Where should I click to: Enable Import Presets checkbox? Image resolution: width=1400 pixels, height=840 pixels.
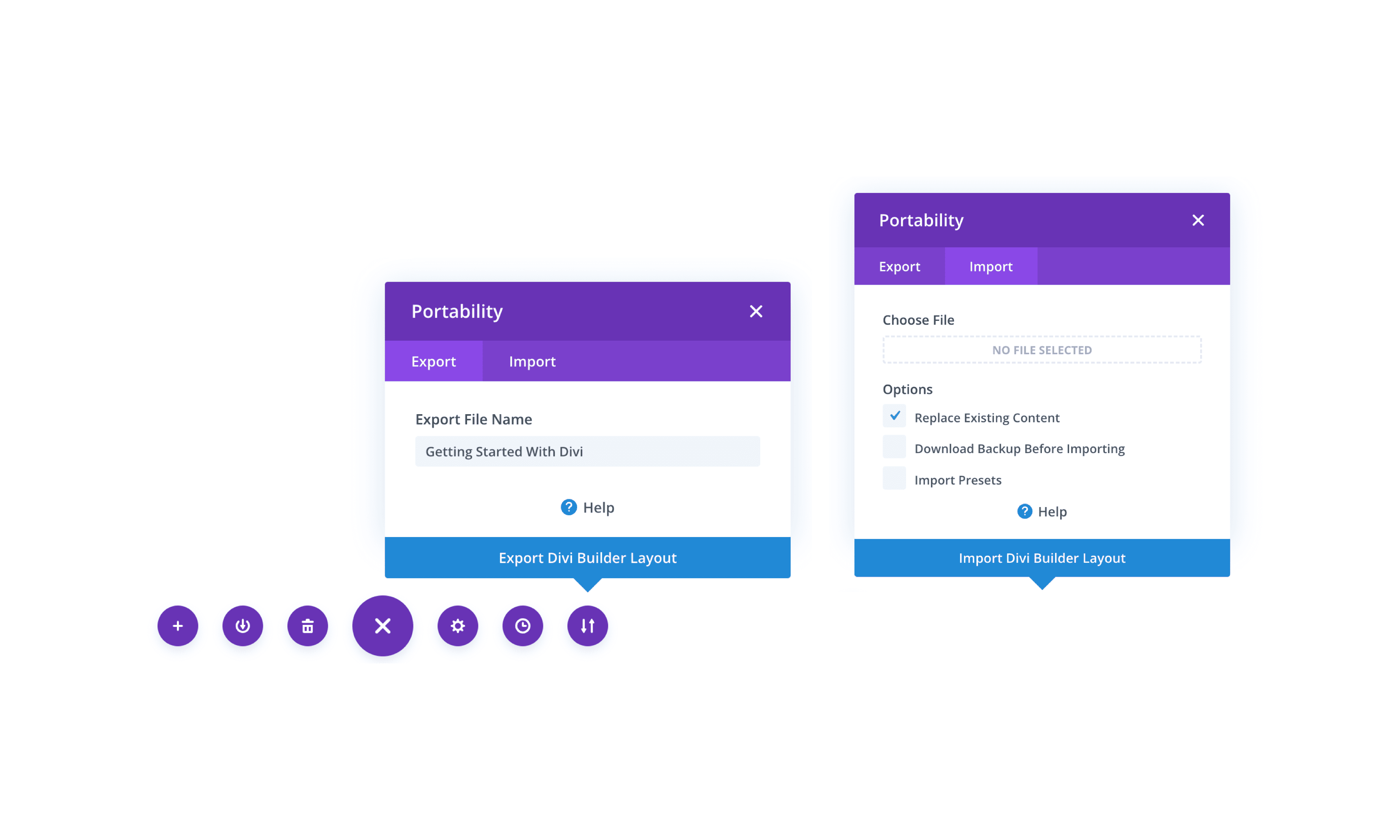[x=893, y=479]
